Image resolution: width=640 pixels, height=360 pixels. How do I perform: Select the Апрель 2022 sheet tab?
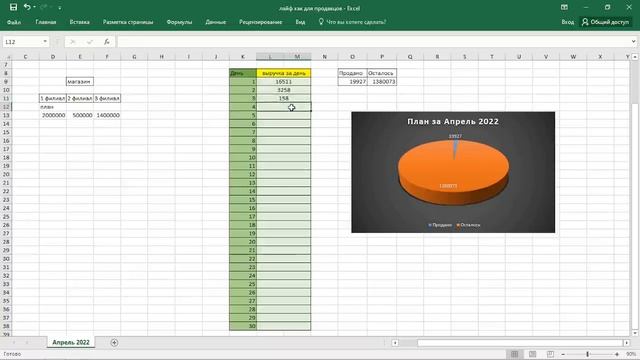pyautogui.click(x=71, y=342)
